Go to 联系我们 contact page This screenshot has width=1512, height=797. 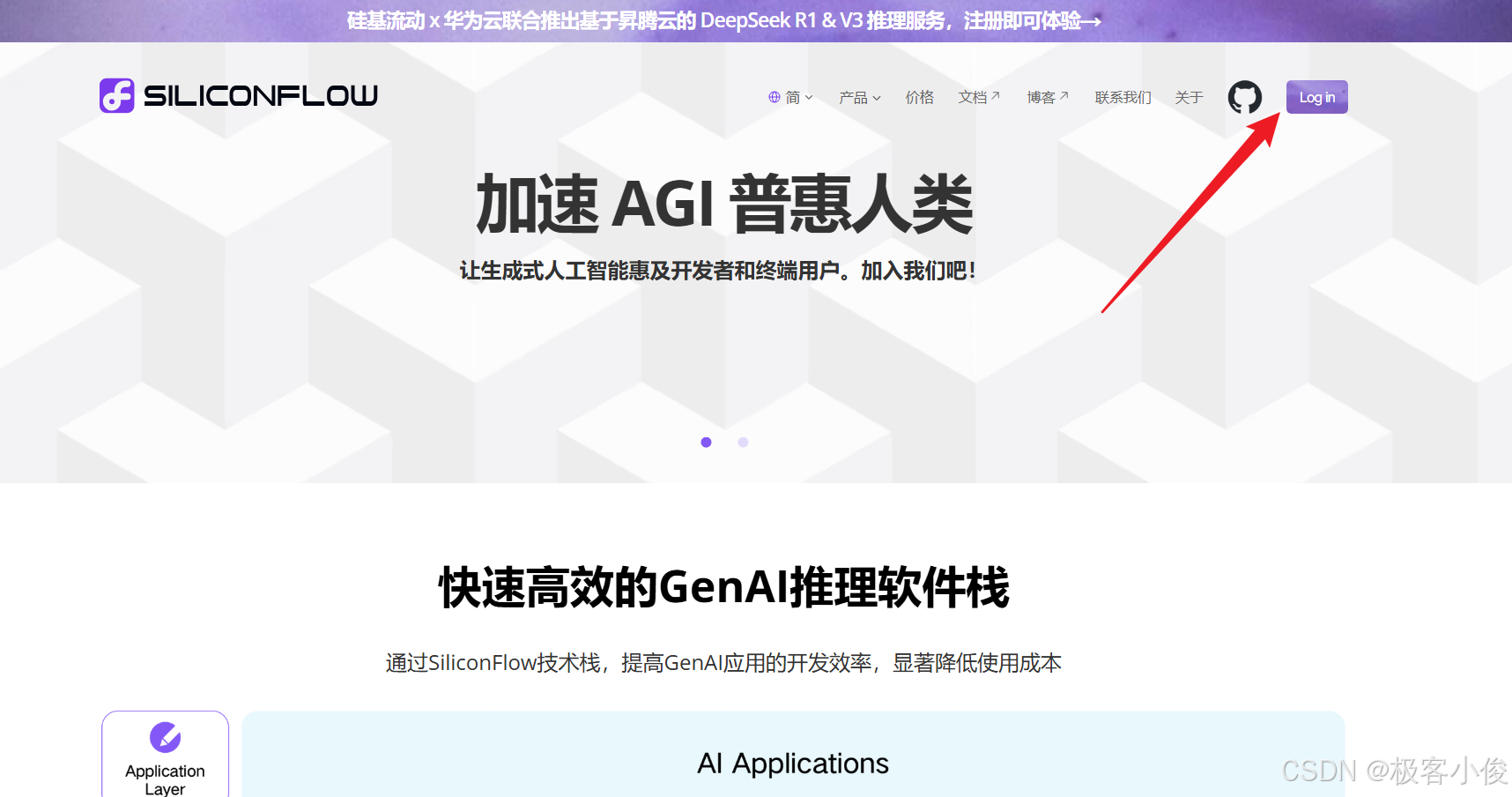coord(1123,97)
